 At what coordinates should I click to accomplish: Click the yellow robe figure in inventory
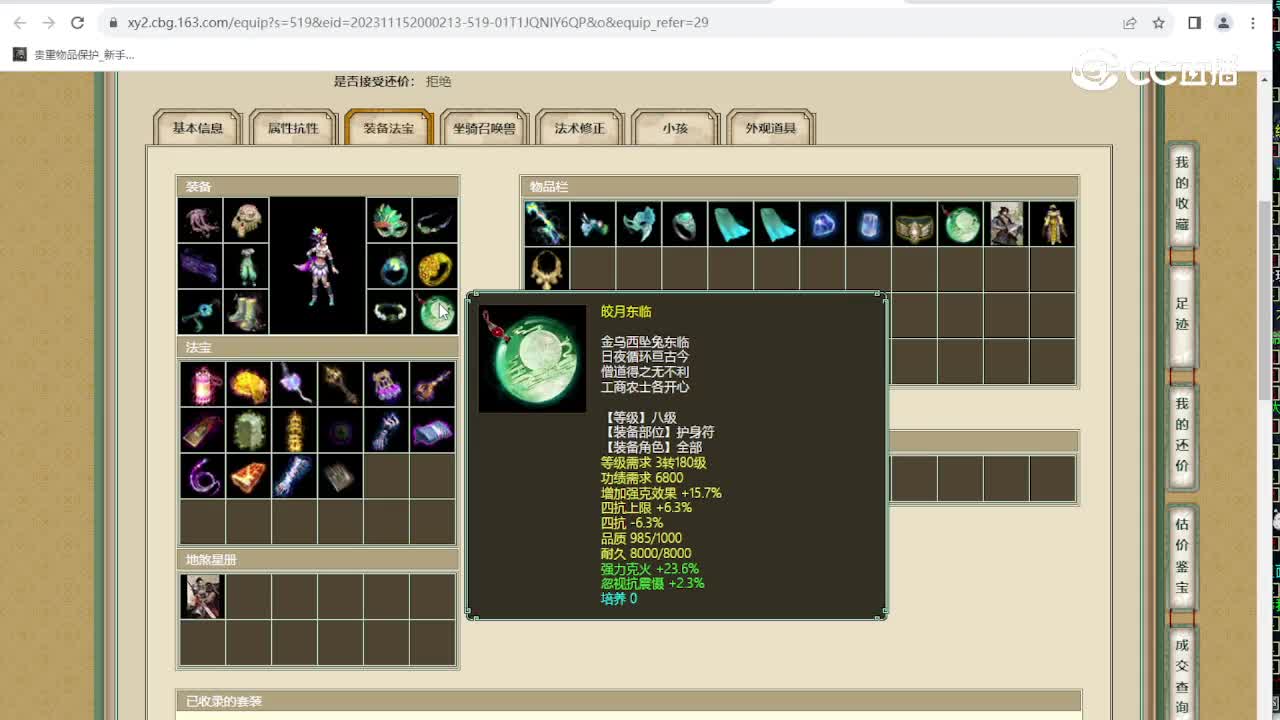pos(1052,223)
